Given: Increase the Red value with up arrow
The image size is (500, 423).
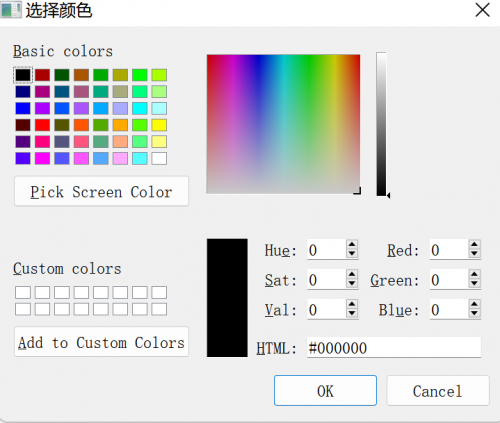Looking at the screenshot, I should [x=474, y=245].
